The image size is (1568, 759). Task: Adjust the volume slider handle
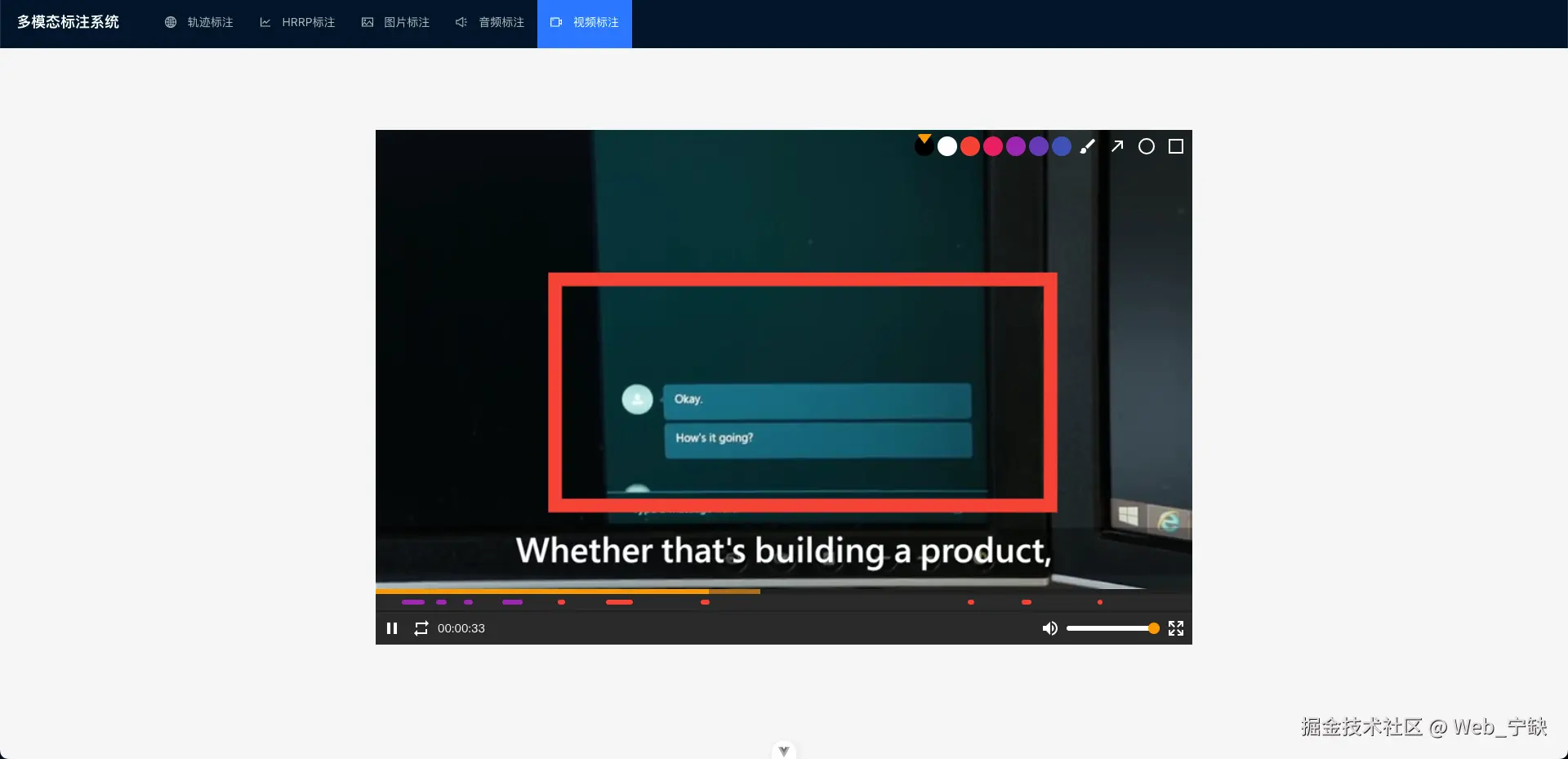(1153, 628)
